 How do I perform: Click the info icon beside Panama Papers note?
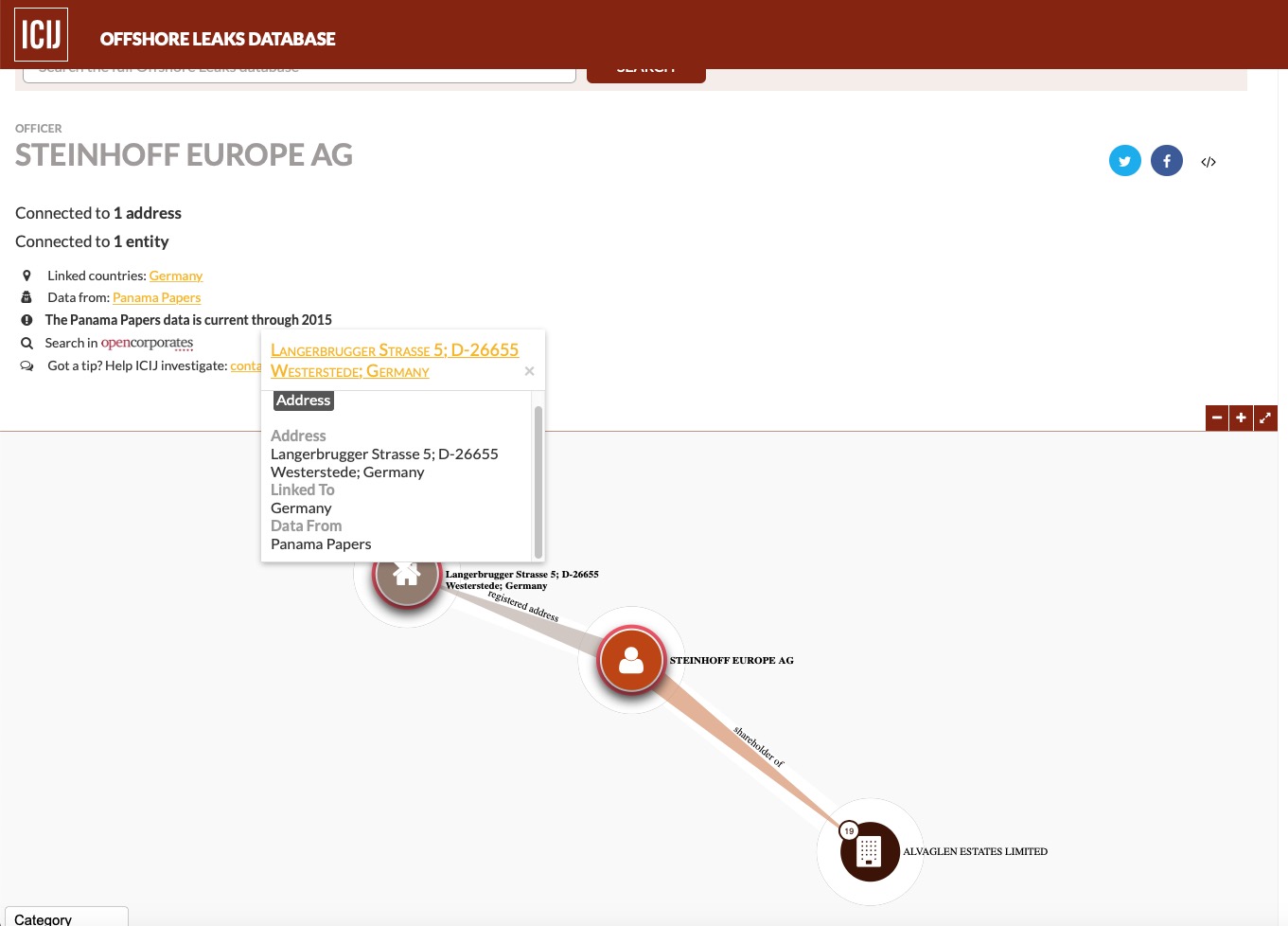[x=26, y=320]
